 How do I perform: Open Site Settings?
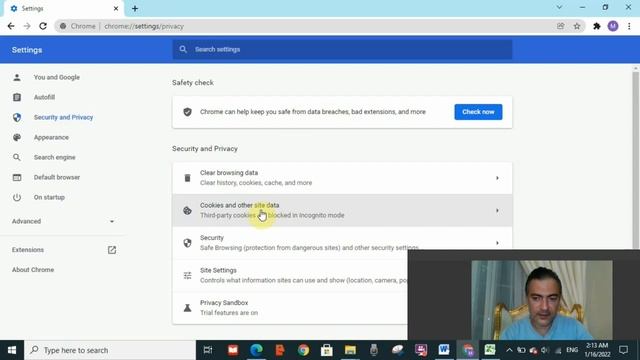point(290,276)
